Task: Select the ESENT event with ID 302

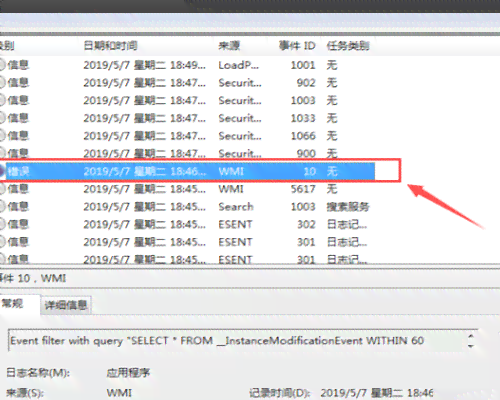Action: (187, 224)
